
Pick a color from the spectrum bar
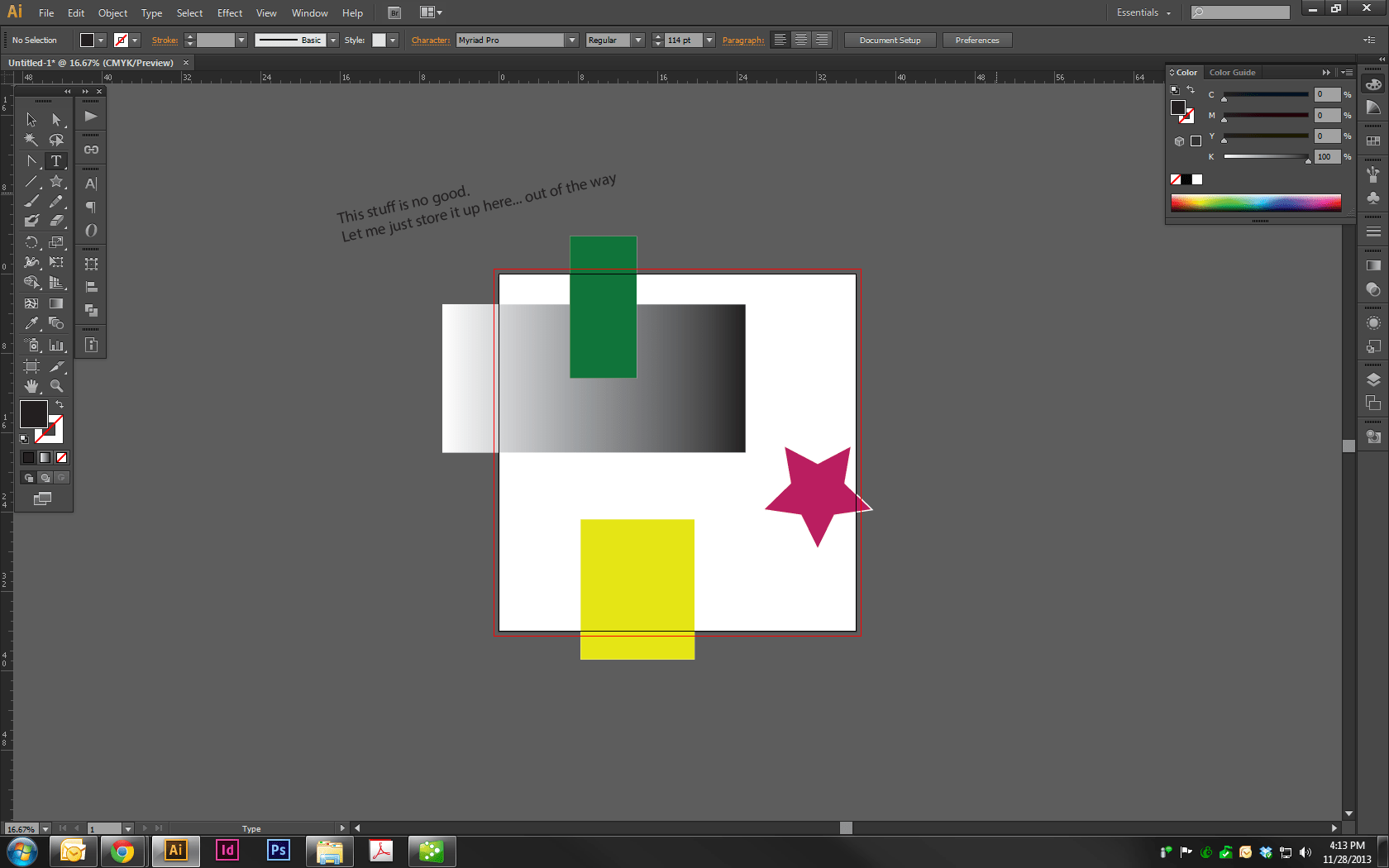pyautogui.click(x=1256, y=203)
